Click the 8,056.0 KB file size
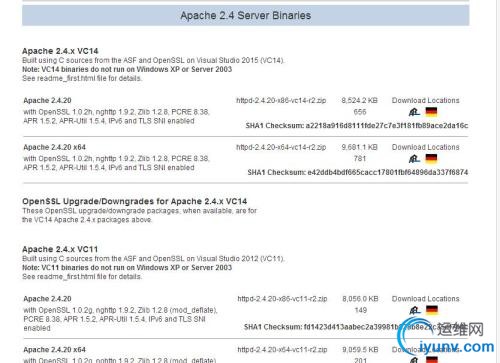 (360, 299)
